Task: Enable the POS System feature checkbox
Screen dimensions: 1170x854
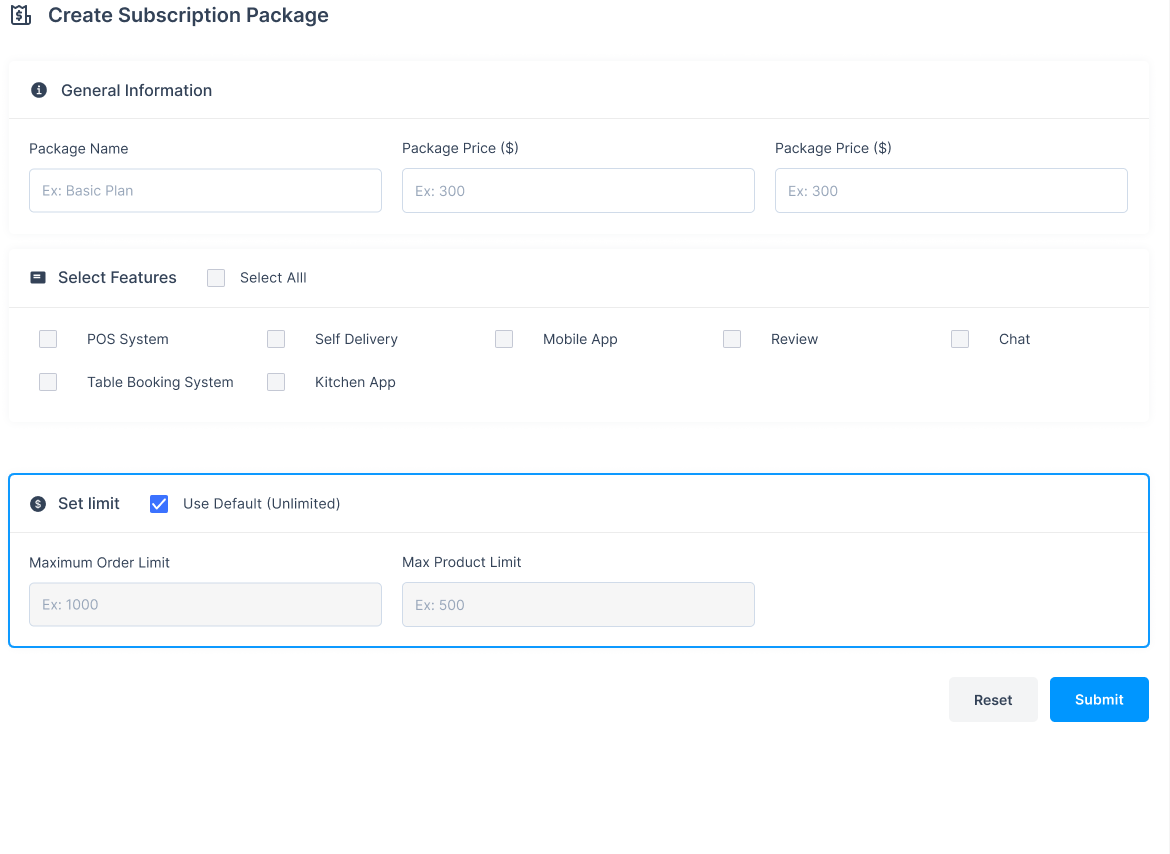Action: coord(48,339)
